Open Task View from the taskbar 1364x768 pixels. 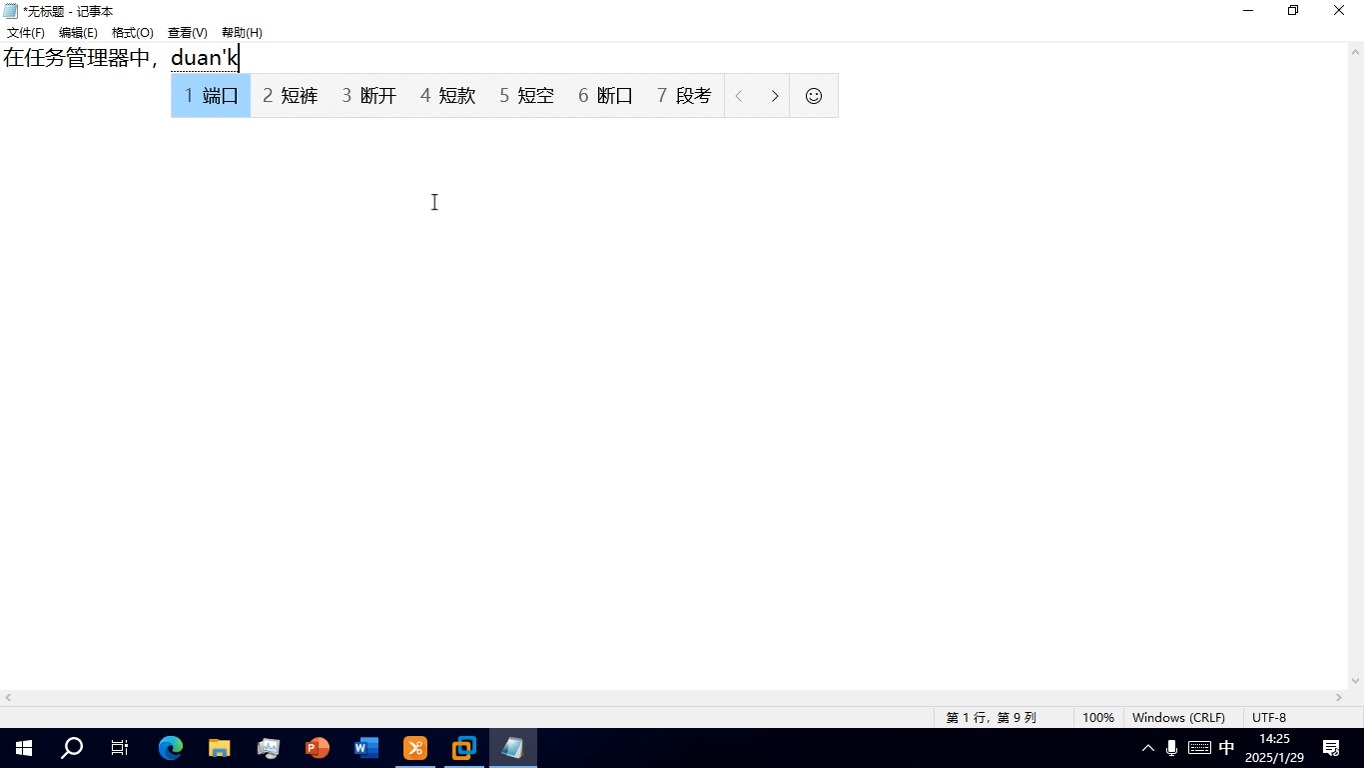click(119, 747)
